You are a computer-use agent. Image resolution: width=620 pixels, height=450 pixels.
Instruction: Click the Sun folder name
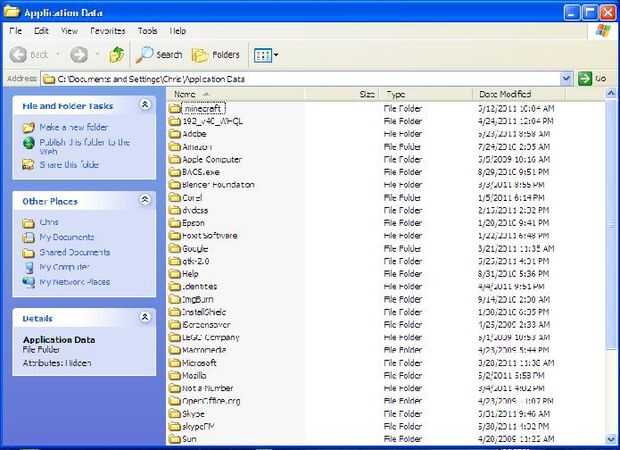click(x=189, y=439)
